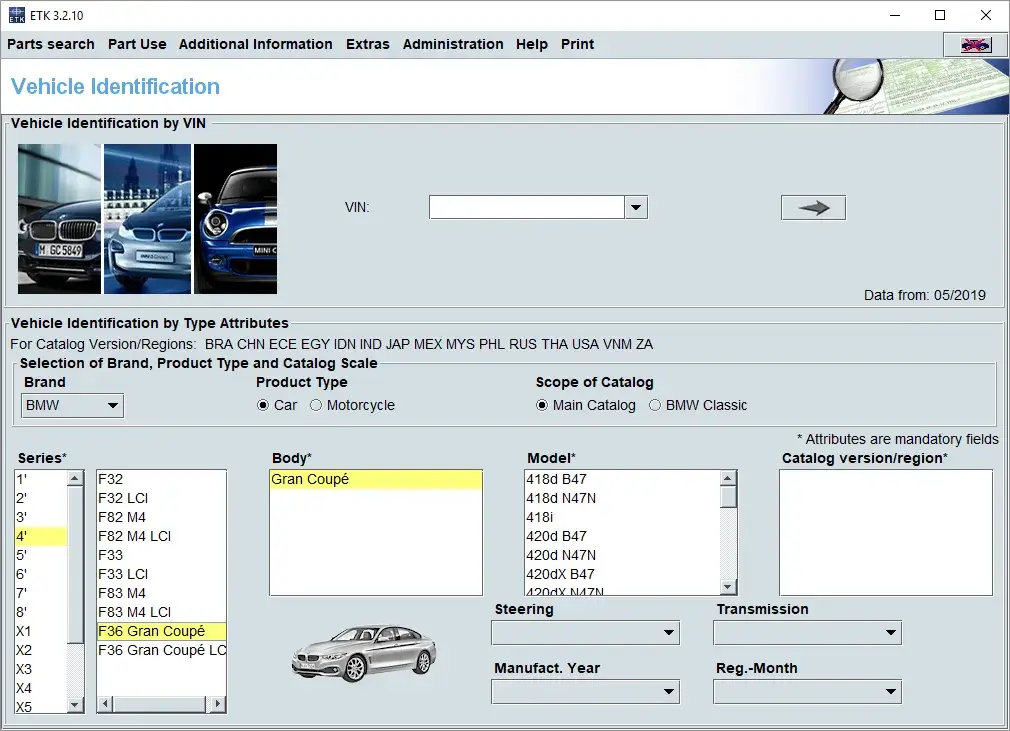Viewport: 1010px width, 731px height.
Task: Click the sedan silhouette graphic
Action: click(363, 655)
